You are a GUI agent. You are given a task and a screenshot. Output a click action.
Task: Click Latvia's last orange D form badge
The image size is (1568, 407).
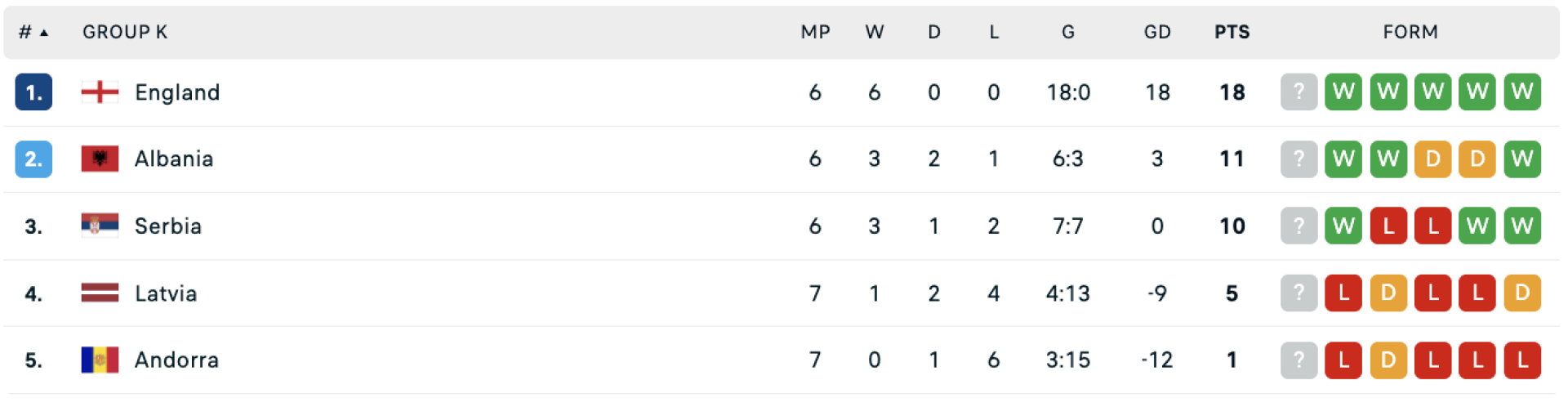tap(1521, 293)
